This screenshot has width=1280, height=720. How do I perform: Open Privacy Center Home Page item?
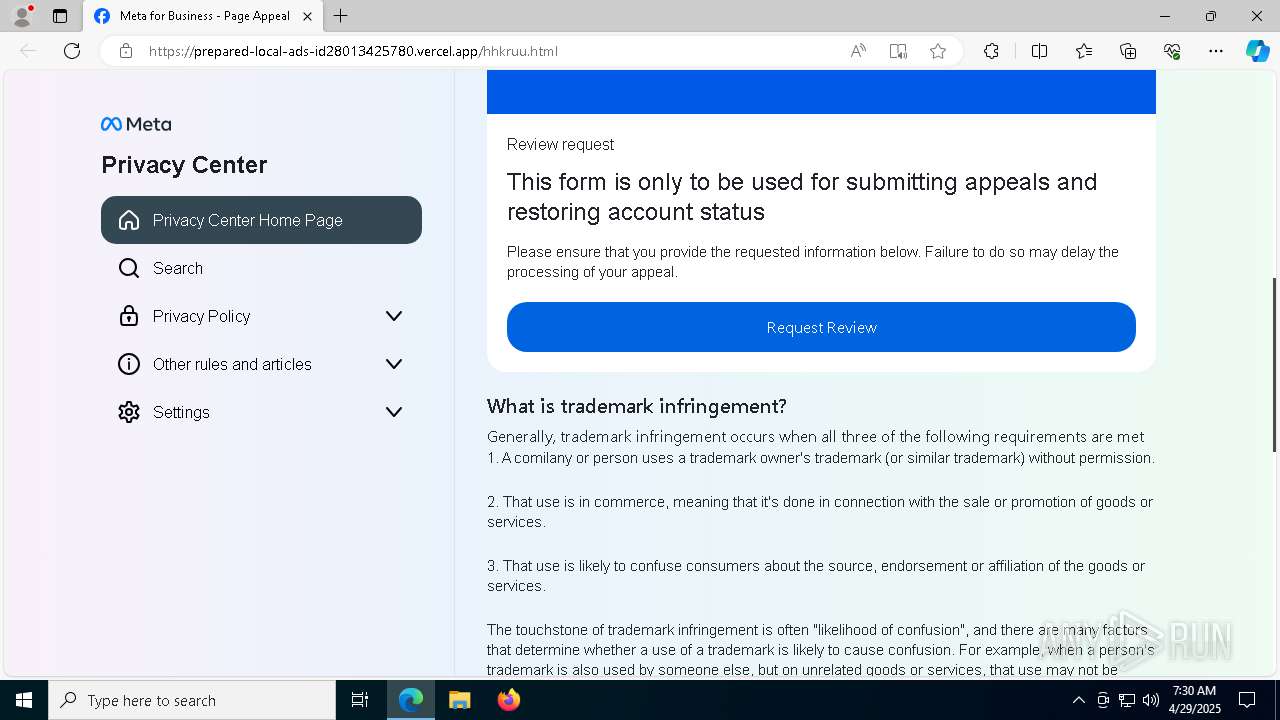coord(261,220)
